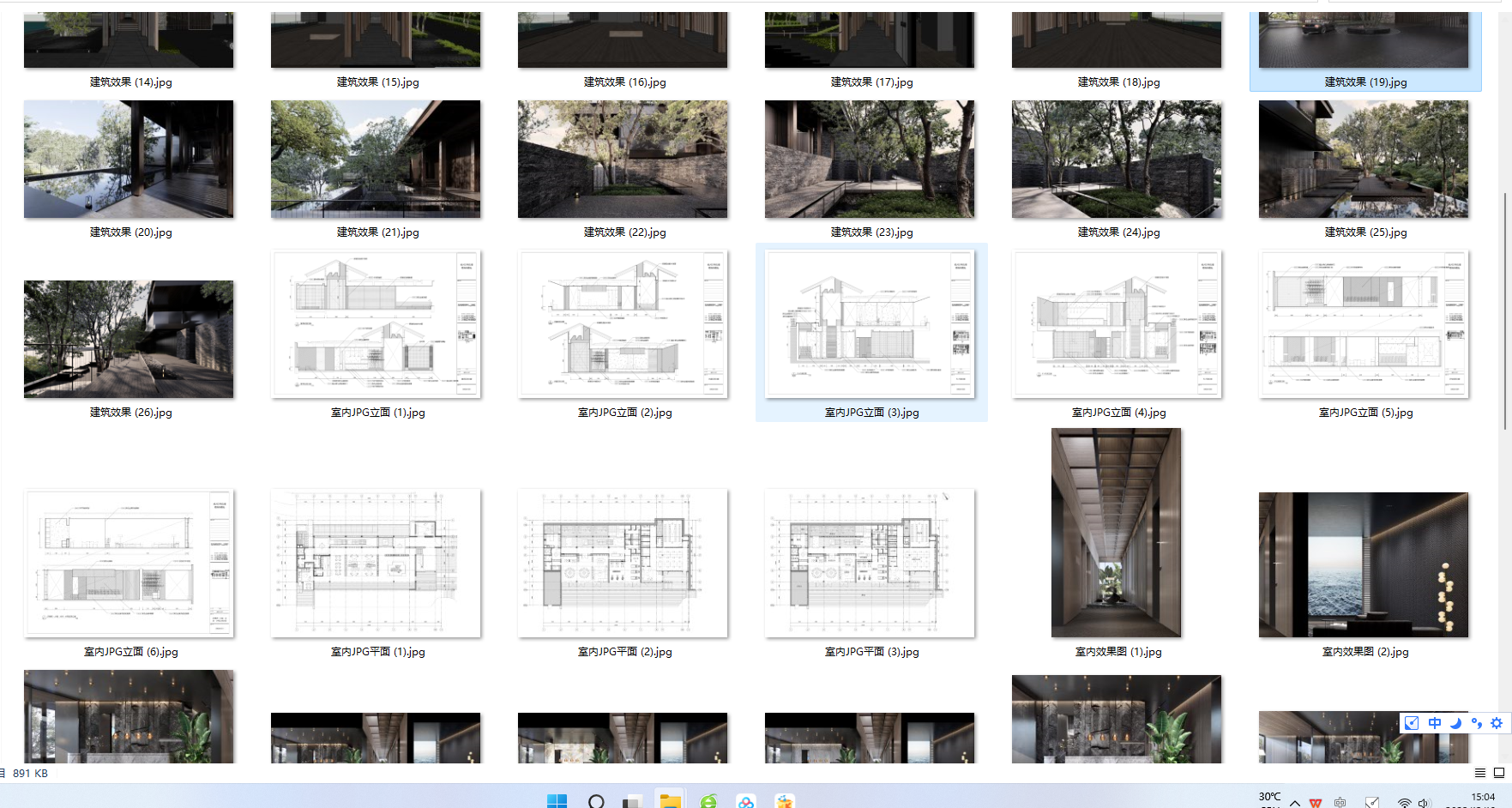Select the 室内效果图 (1).jpg corridor thumbnail

click(1116, 533)
